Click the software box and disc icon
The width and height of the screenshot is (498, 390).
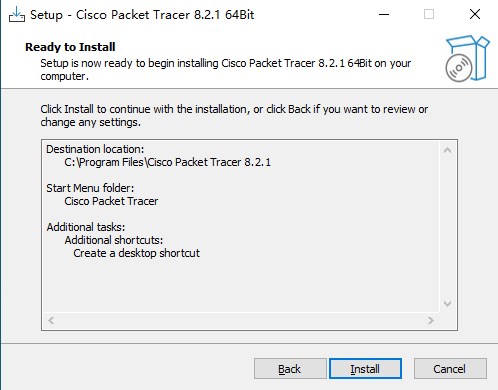point(467,59)
